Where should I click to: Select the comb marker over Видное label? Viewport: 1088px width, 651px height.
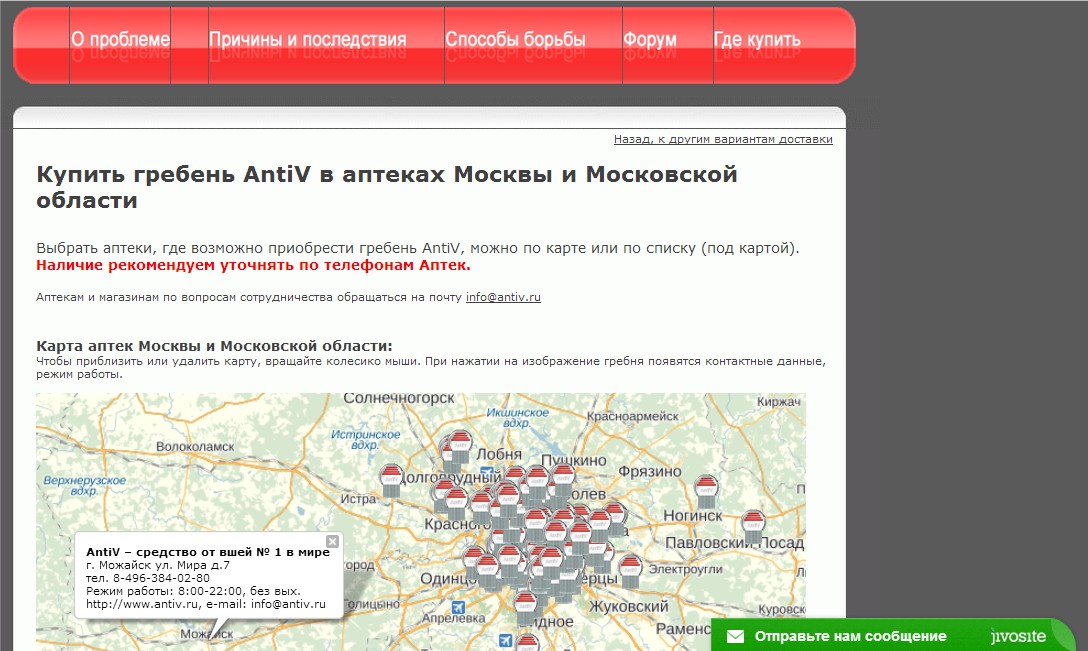526,609
